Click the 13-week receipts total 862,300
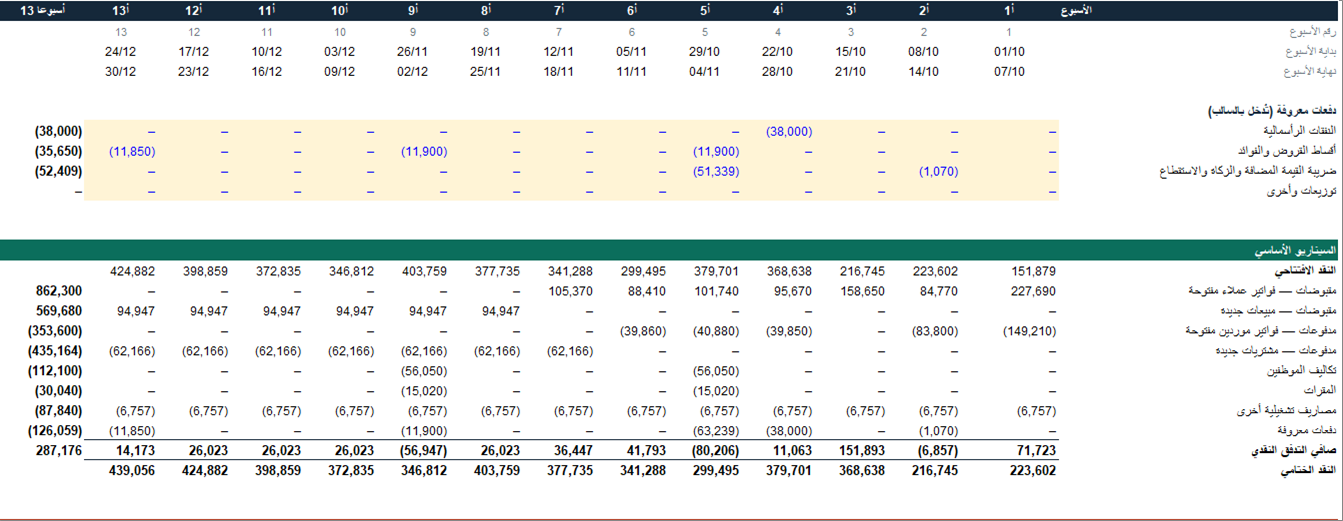Viewport: 1343px width, 521px height. tap(59, 291)
